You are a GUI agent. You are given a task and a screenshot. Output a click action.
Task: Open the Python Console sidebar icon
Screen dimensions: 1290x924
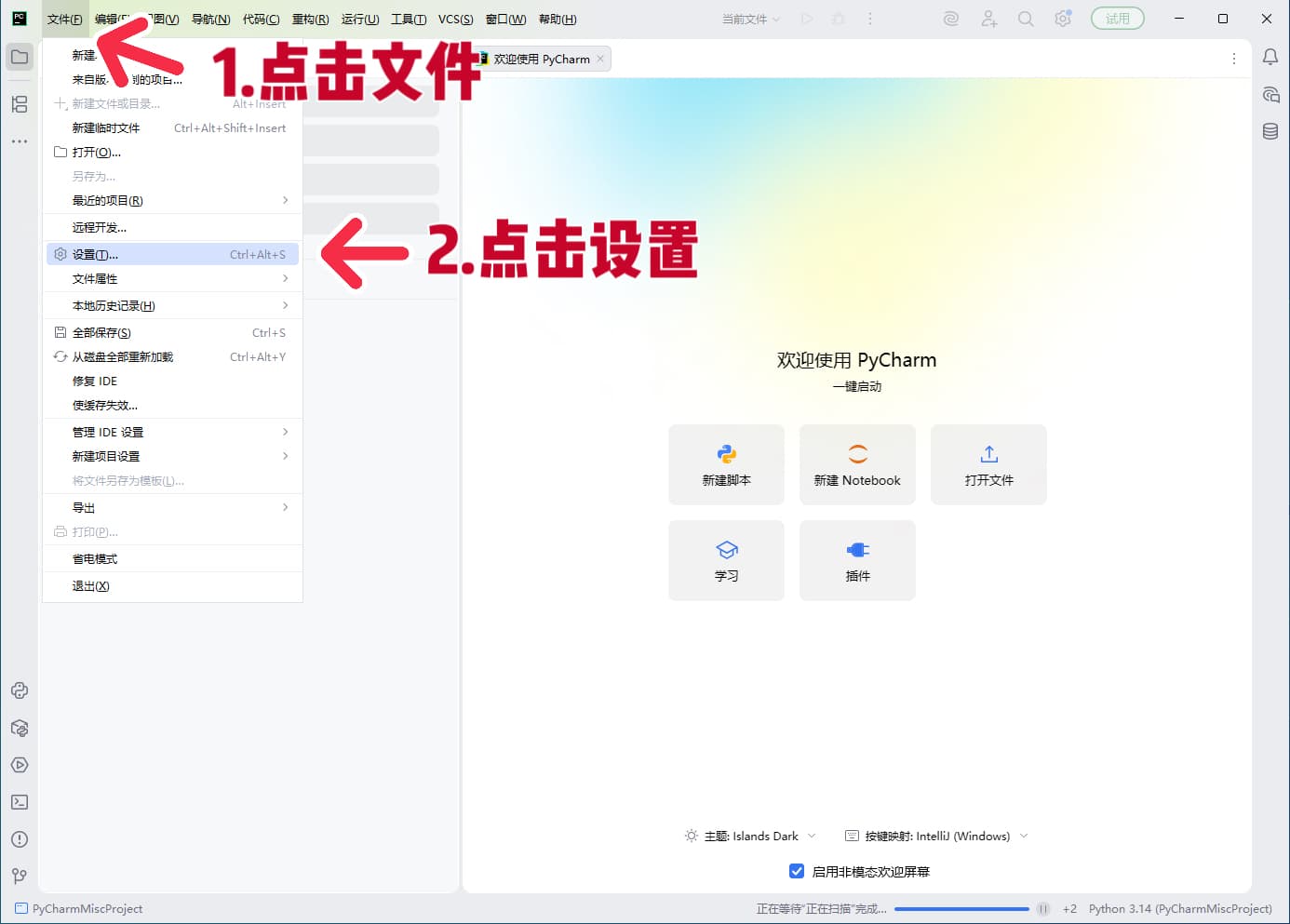(20, 690)
